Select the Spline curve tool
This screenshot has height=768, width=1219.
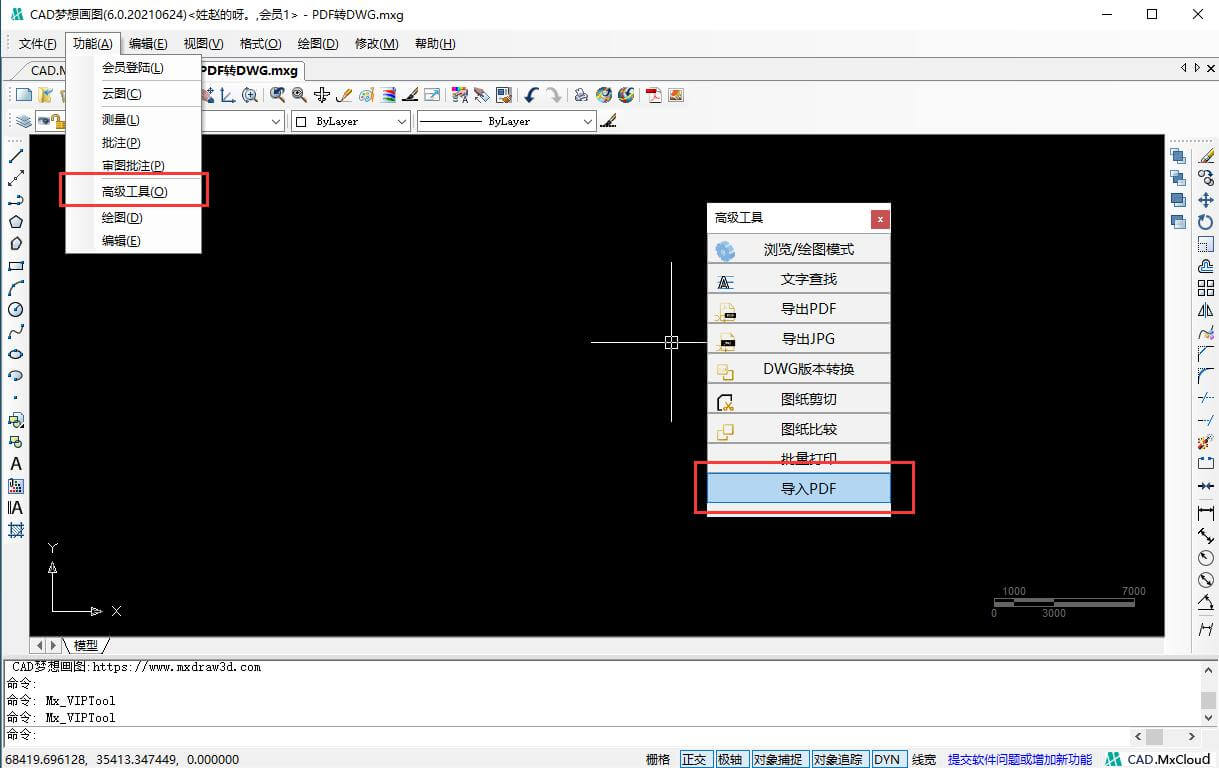pyautogui.click(x=16, y=332)
